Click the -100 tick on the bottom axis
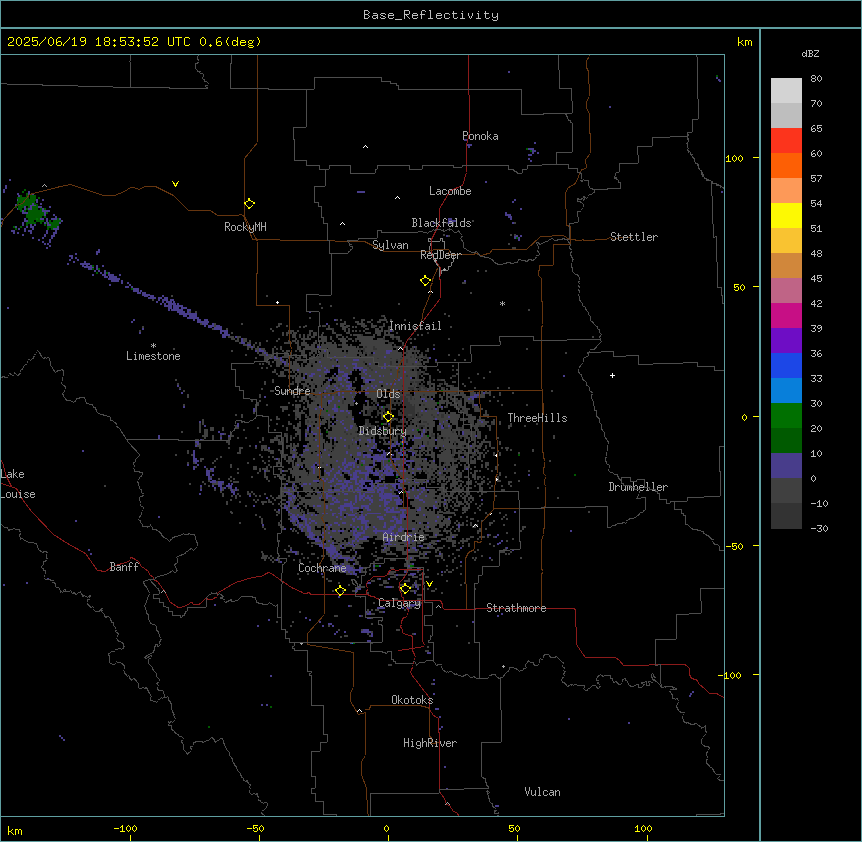 [x=125, y=828]
